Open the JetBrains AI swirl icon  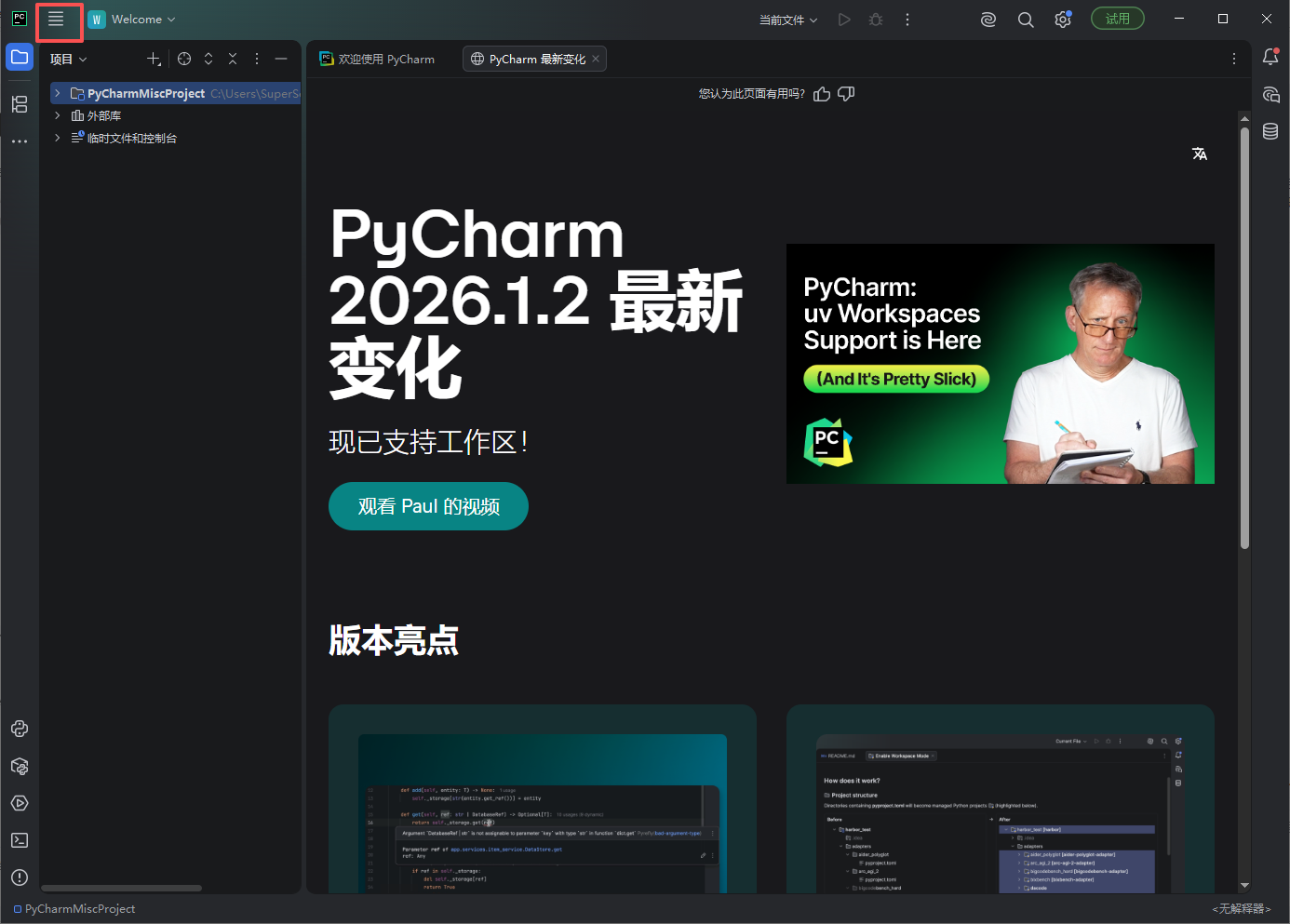point(988,20)
